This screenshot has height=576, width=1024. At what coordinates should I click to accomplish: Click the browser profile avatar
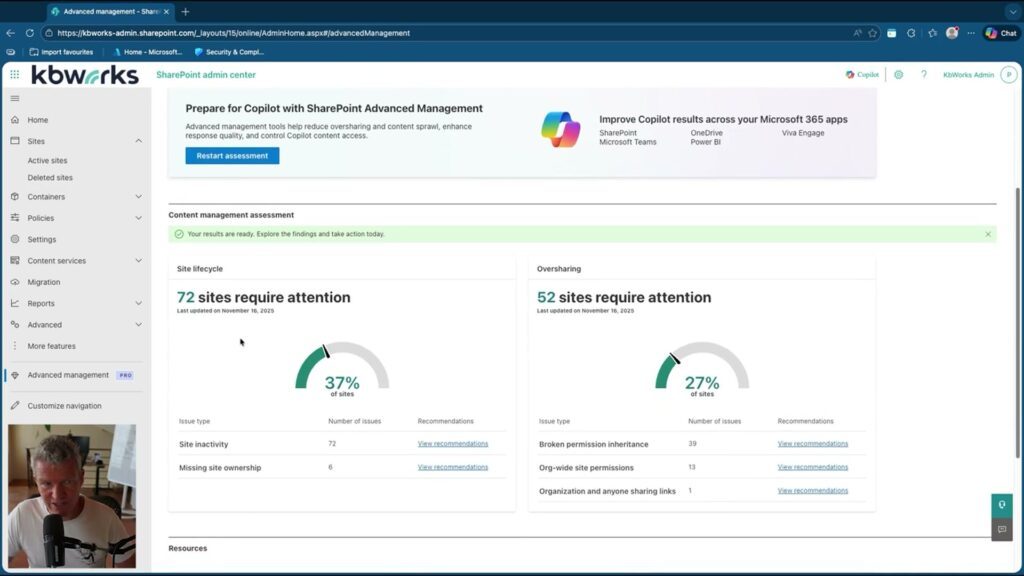[x=952, y=33]
